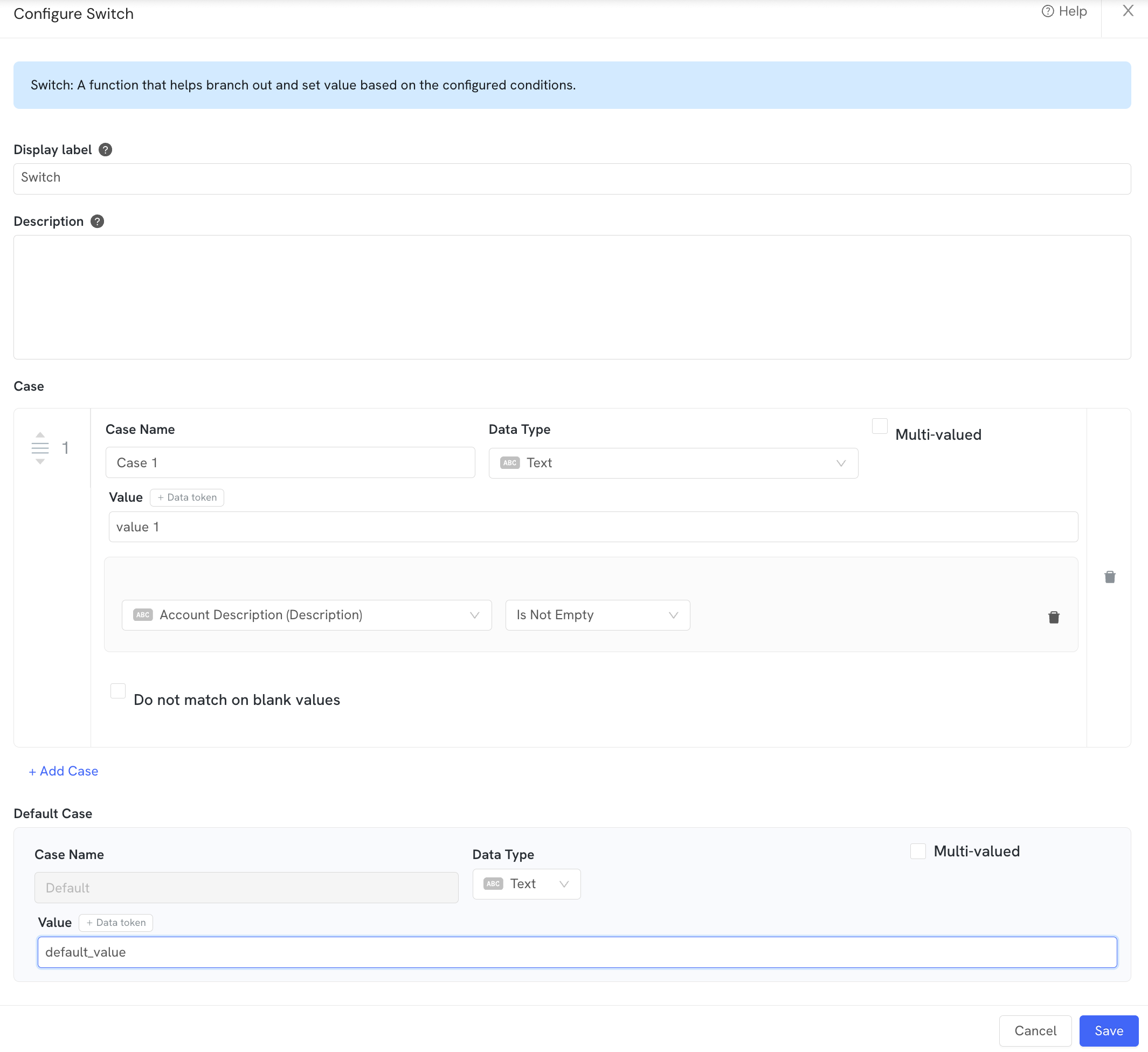This screenshot has height=1052, width=1148.
Task: Add a data token to default value
Action: (115, 923)
